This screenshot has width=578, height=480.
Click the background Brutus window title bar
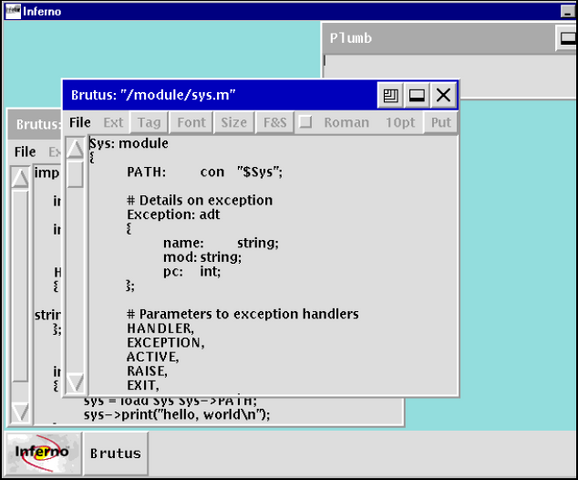35,124
